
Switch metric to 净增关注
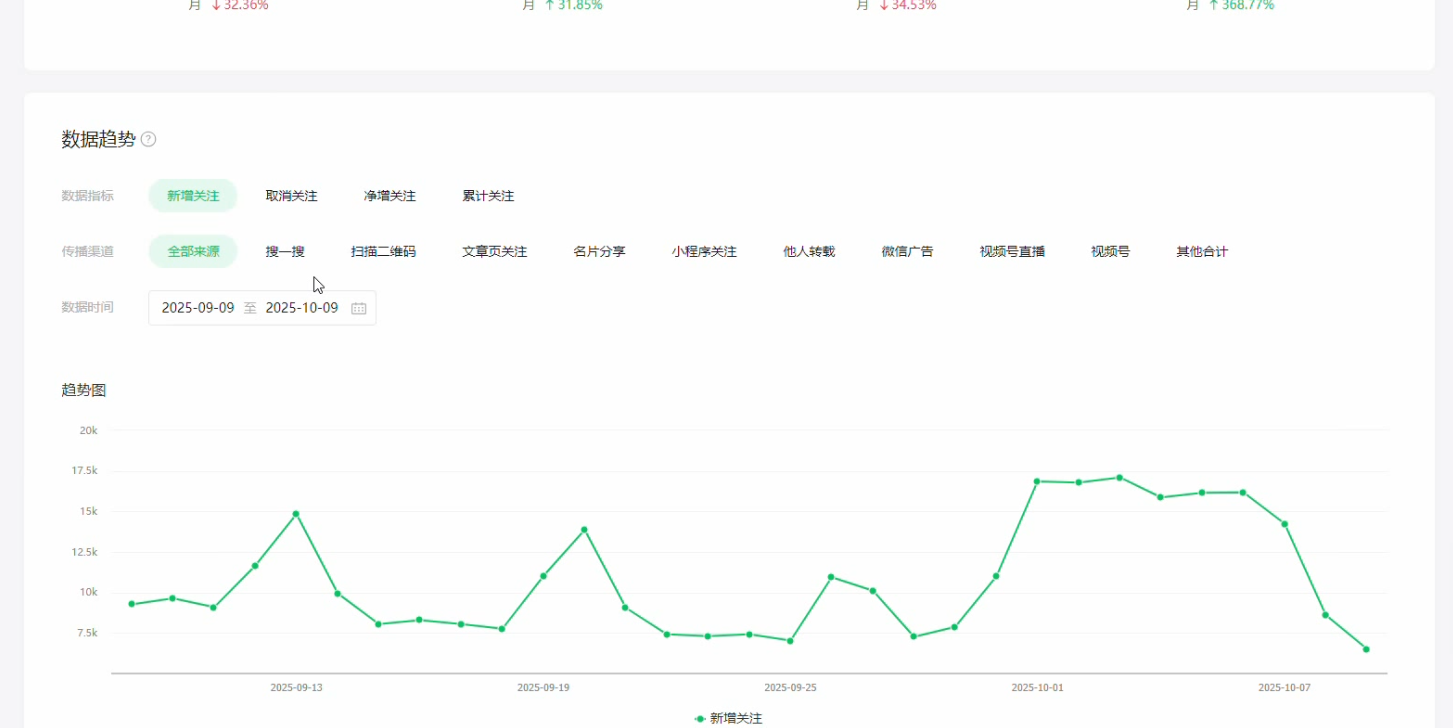[x=389, y=196]
